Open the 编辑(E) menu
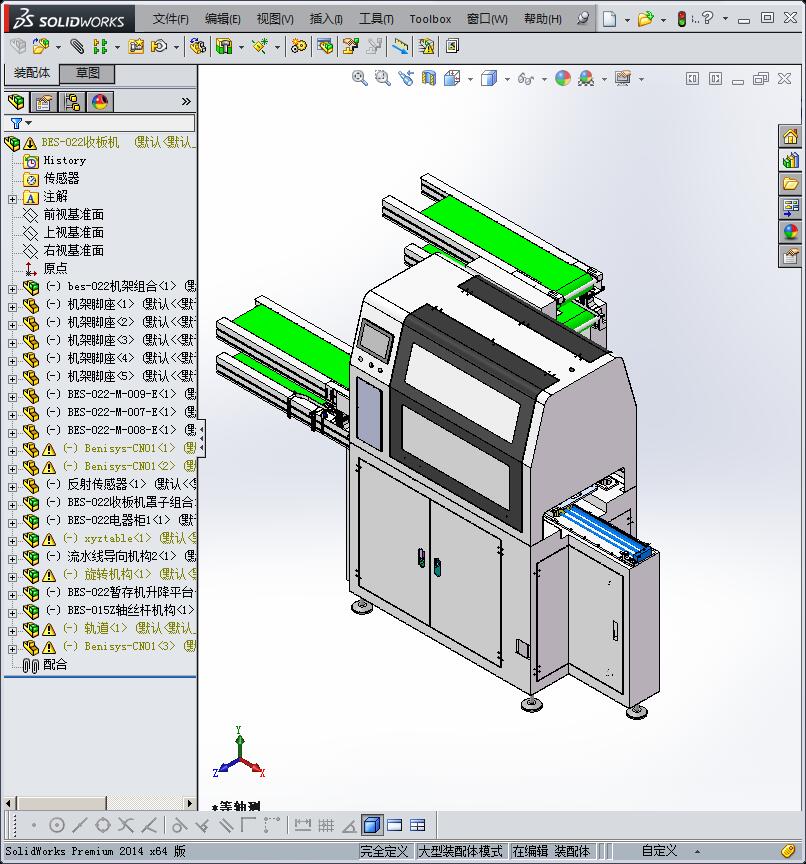This screenshot has width=806, height=864. click(223, 19)
